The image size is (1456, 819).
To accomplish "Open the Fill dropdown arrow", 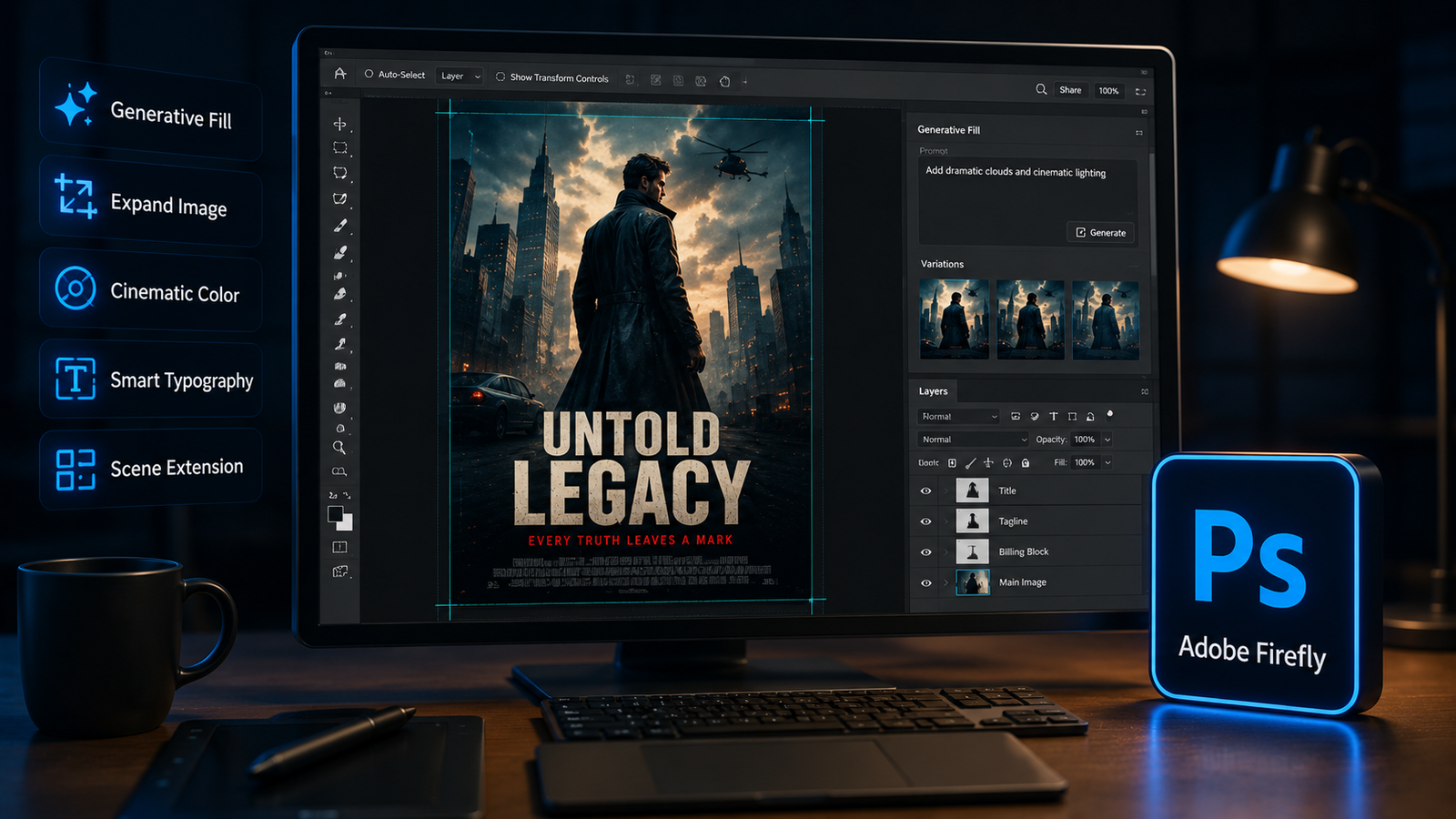I will [x=1107, y=463].
